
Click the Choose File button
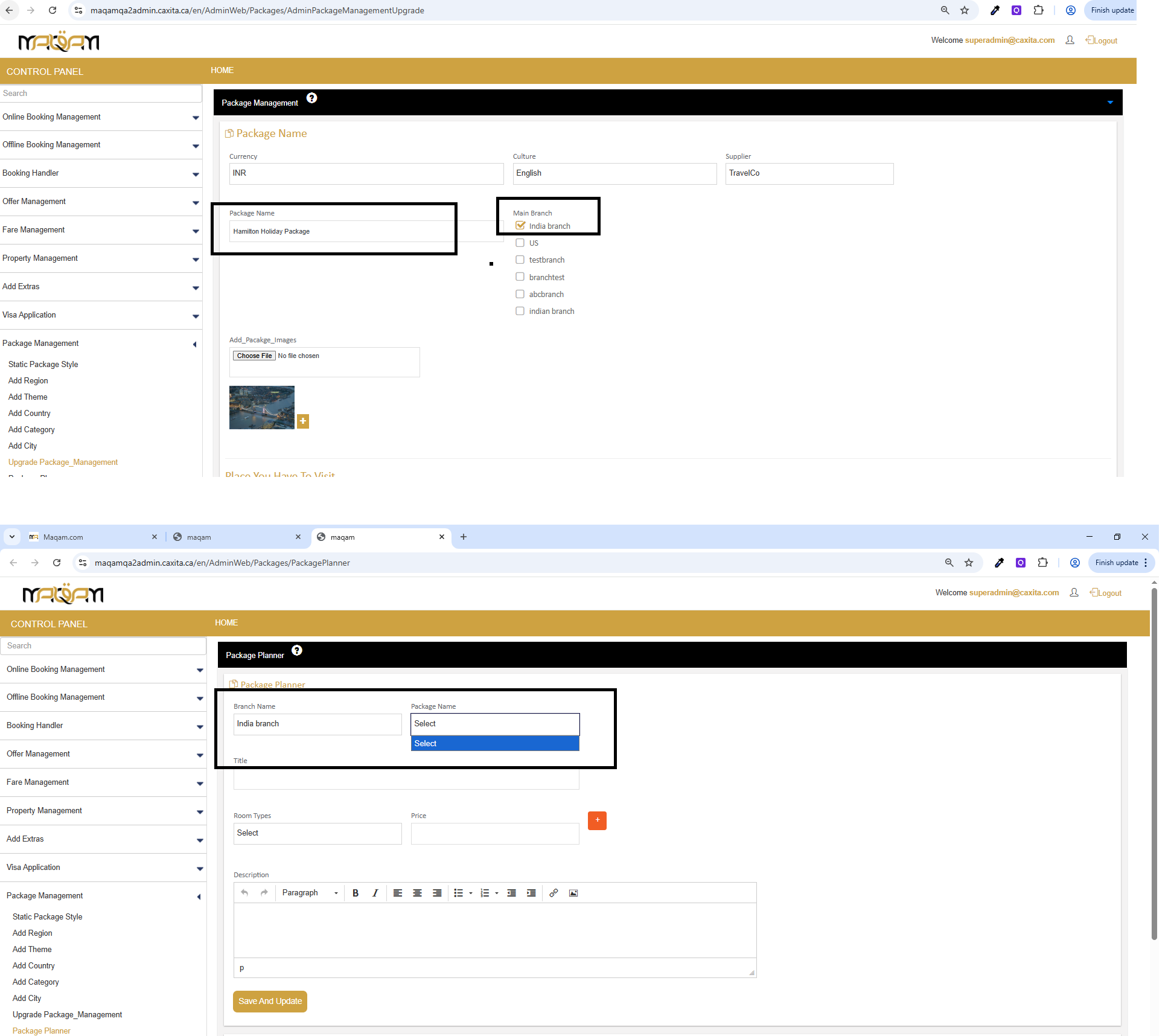[254, 356]
